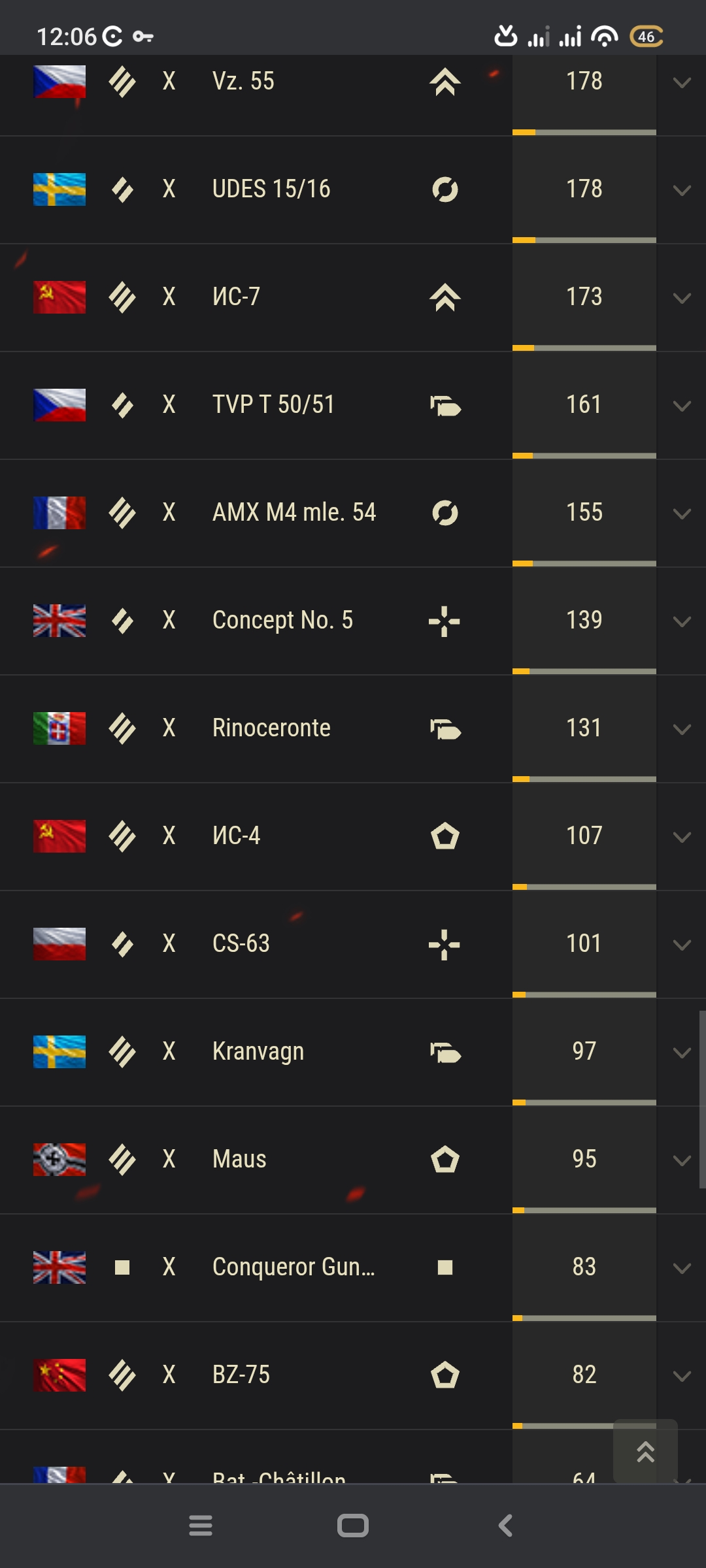Tap the 161 progress bar for TVP T 50/51
Image resolution: width=706 pixels, height=1568 pixels.
point(584,455)
